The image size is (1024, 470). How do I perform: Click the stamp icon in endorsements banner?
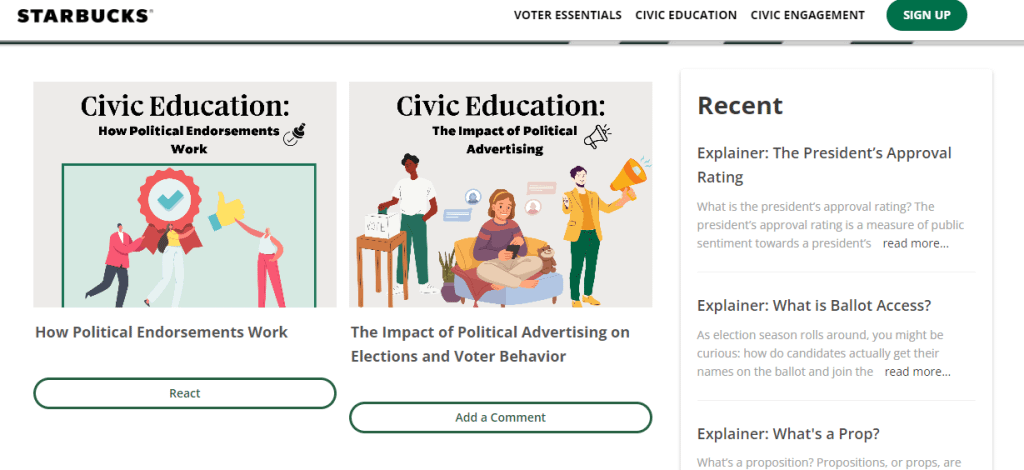pyautogui.click(x=295, y=133)
